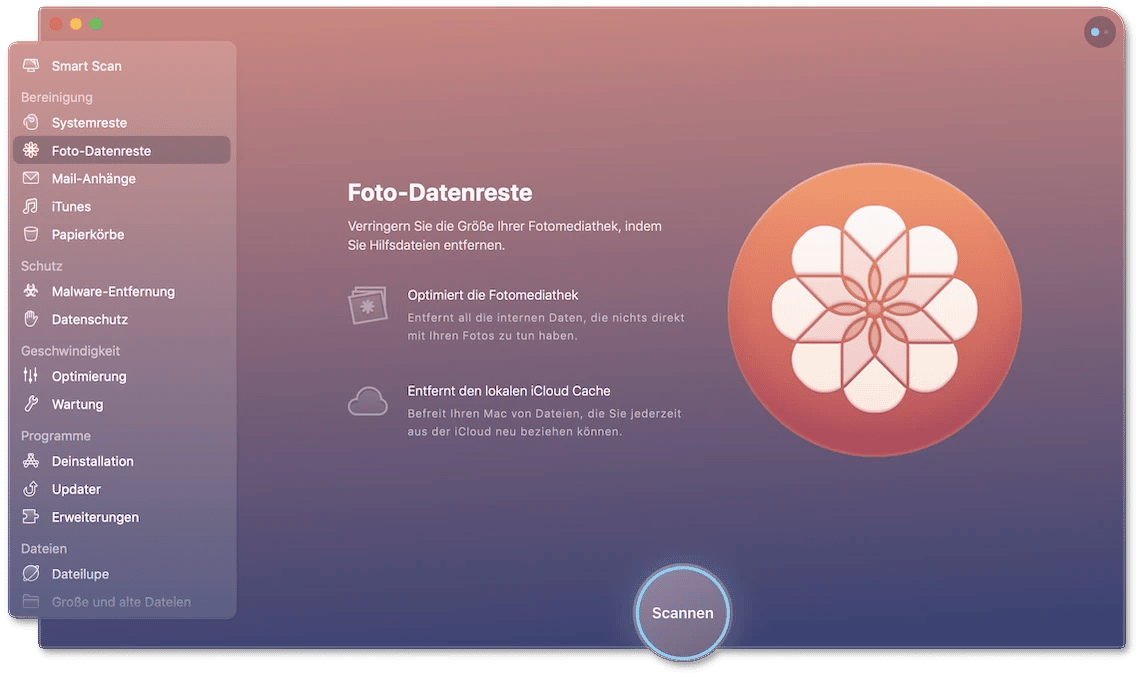Click the Mail-Anhänge envelope icon
The height and width of the screenshot is (677, 1139).
[31, 178]
